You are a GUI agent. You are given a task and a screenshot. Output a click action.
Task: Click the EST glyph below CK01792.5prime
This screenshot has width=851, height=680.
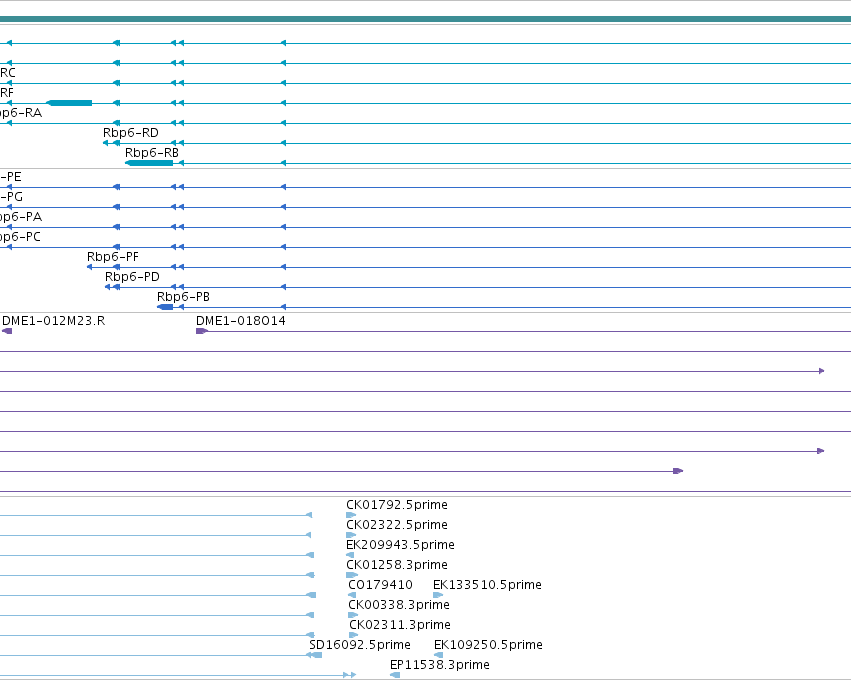[351, 515]
